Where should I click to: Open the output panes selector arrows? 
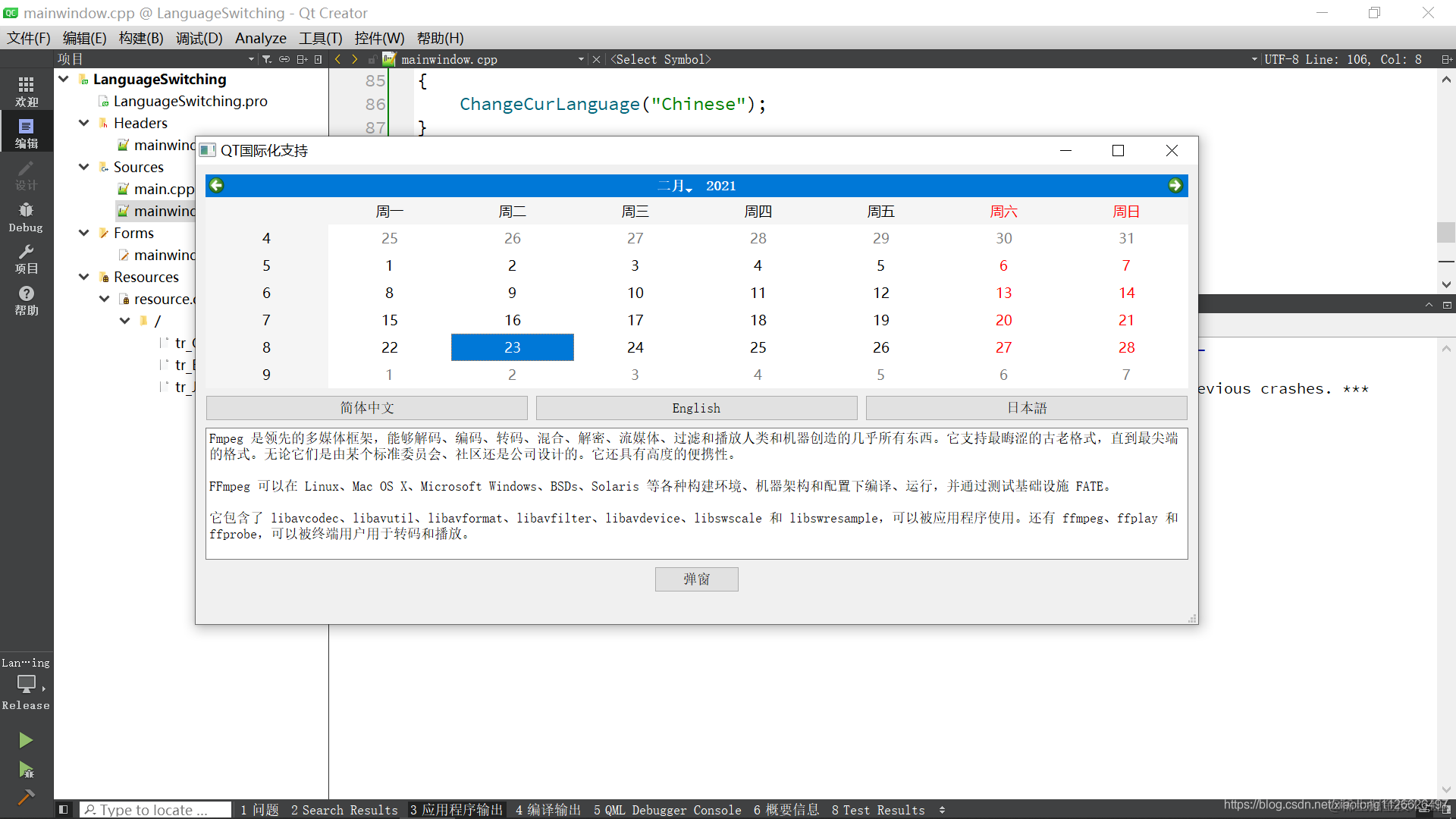(x=942, y=810)
